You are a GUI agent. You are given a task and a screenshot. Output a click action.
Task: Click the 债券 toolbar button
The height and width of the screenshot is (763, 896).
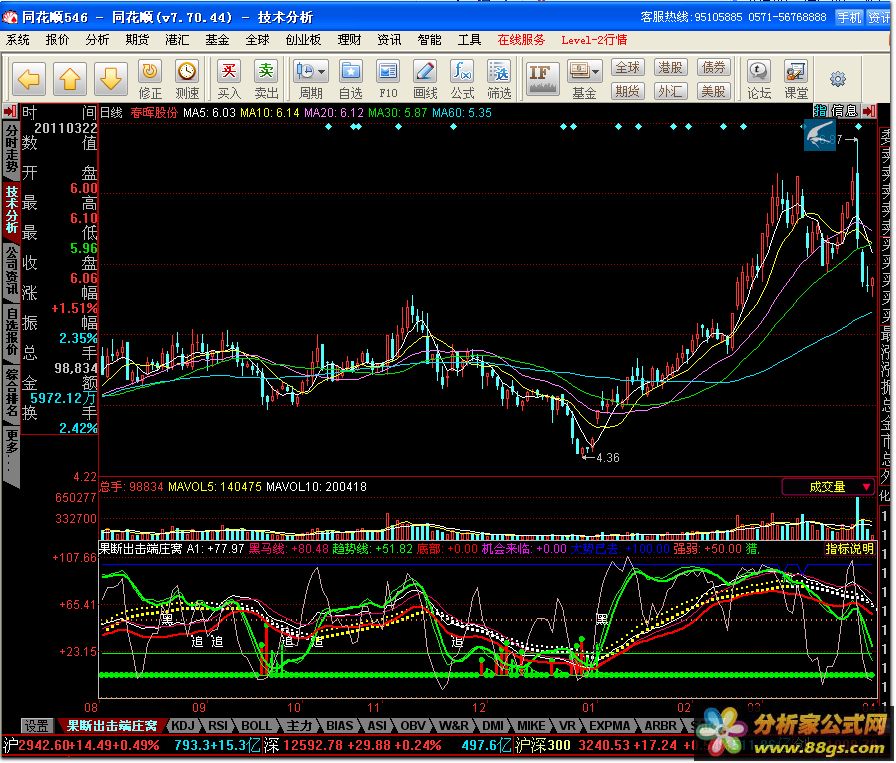(x=713, y=67)
